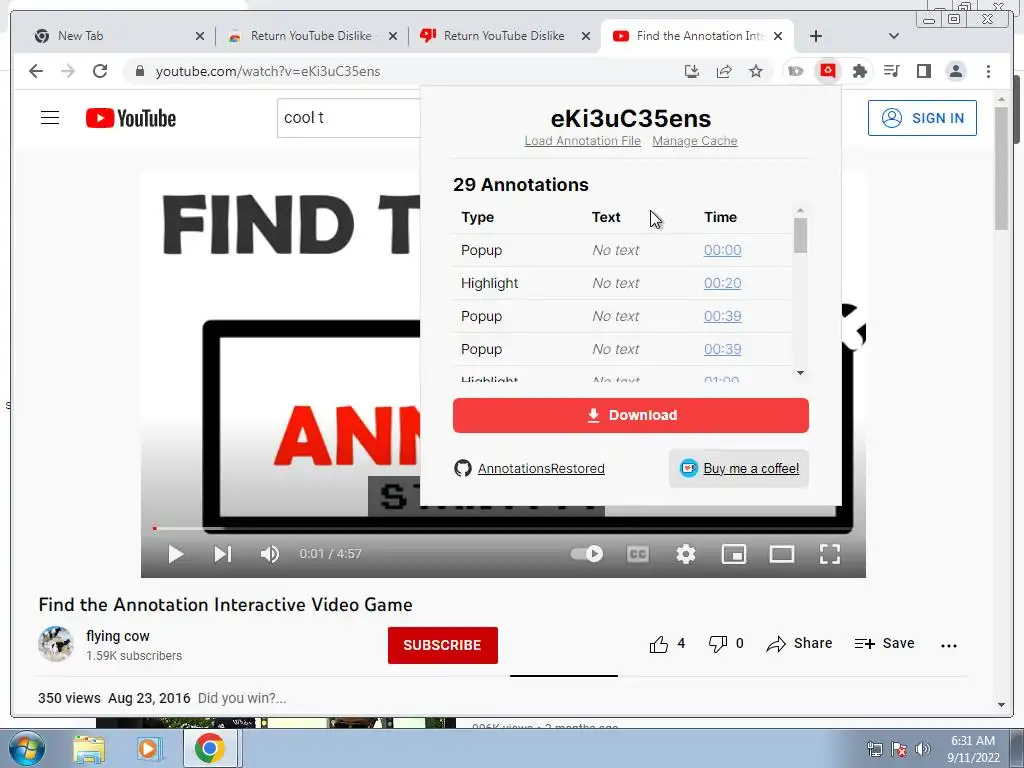Click annotation list scroll-up arrow

point(801,210)
